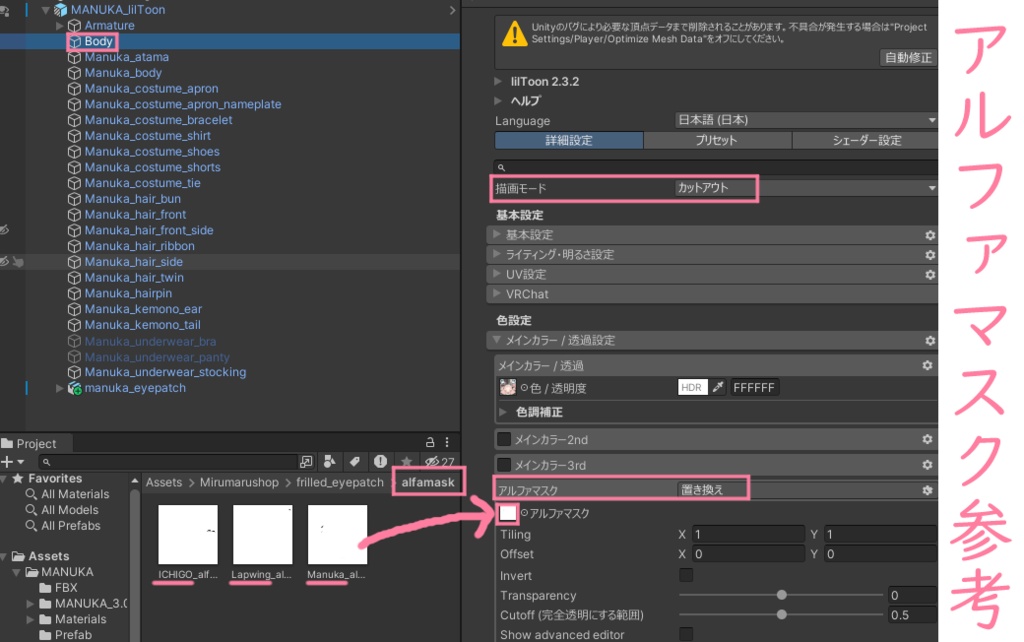Open Project panel three-dot menu
This screenshot has height=642, width=1024.
(447, 443)
